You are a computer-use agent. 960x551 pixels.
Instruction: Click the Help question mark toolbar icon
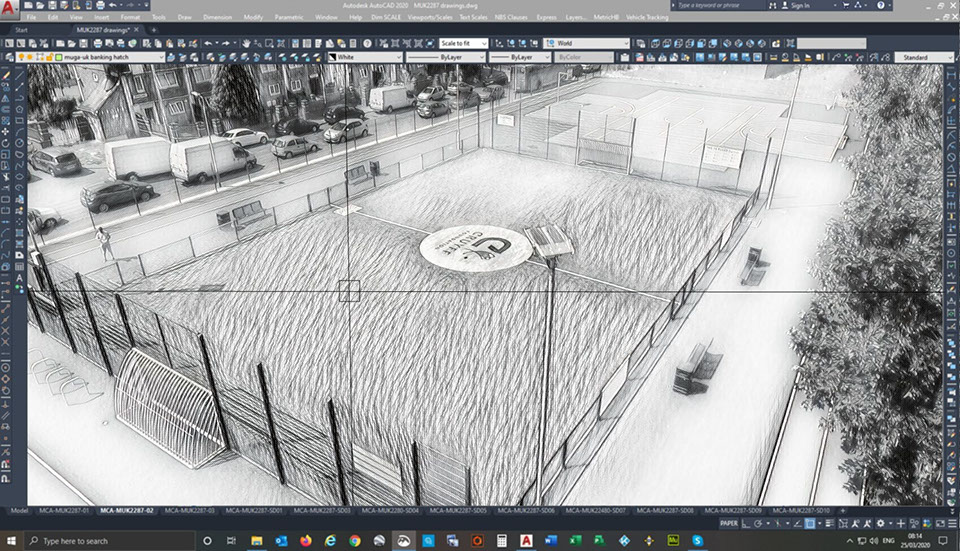367,44
